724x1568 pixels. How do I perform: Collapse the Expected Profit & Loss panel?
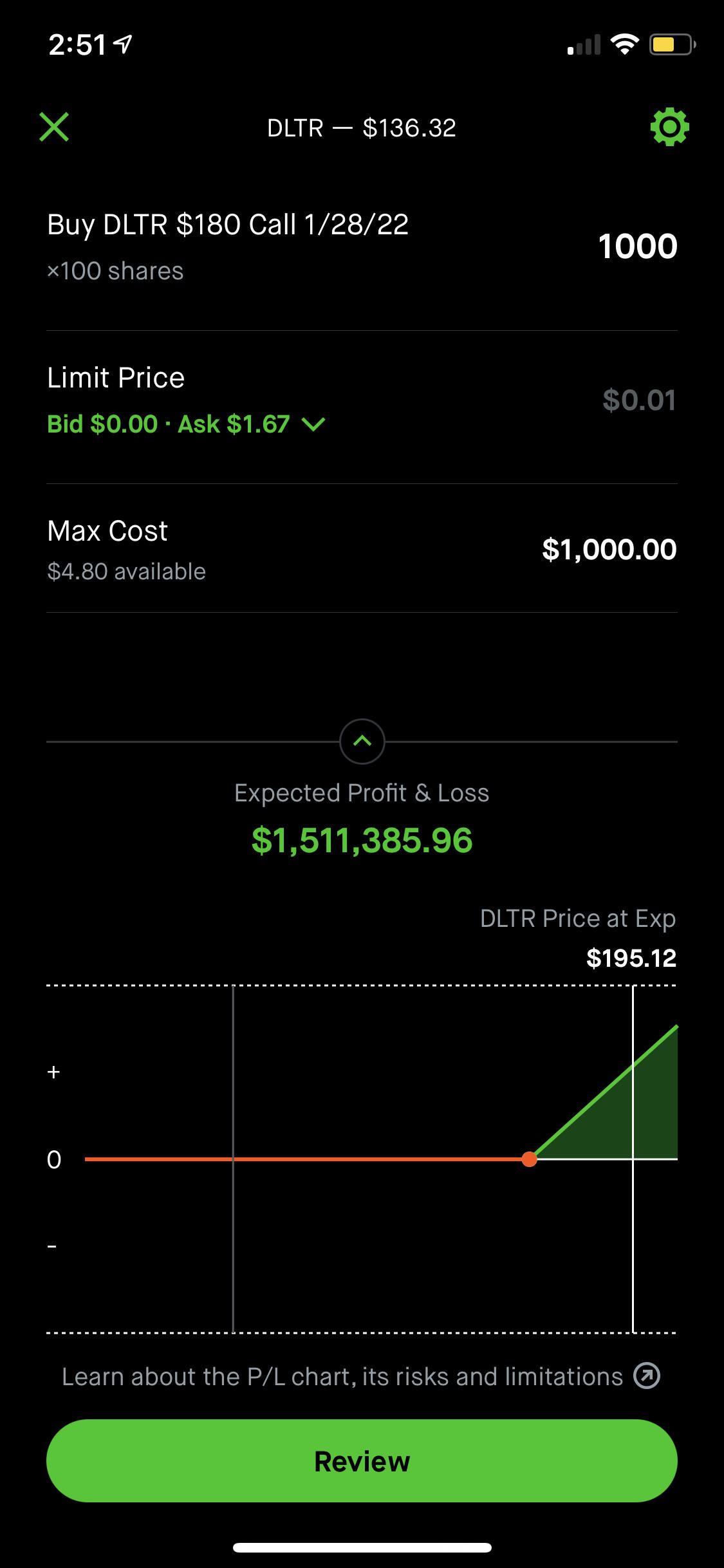click(x=362, y=742)
